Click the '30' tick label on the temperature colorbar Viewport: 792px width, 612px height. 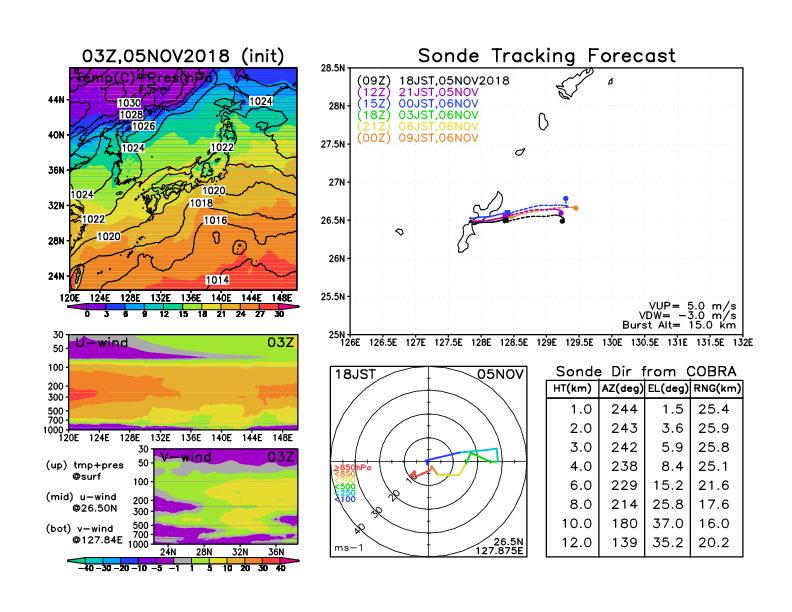coord(279,315)
